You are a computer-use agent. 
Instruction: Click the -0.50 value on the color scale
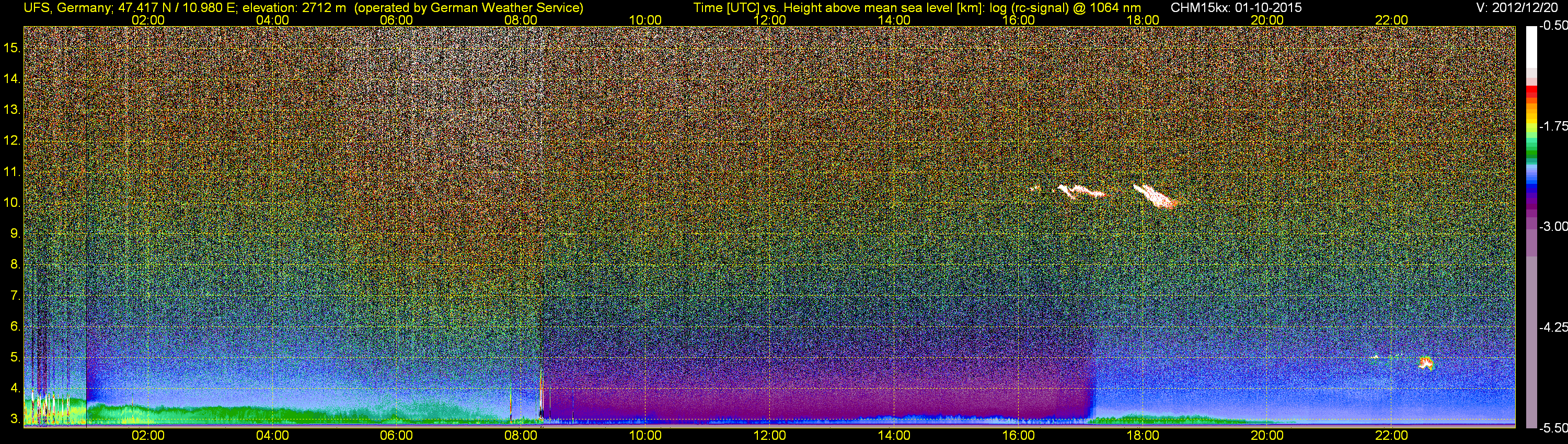click(1553, 26)
